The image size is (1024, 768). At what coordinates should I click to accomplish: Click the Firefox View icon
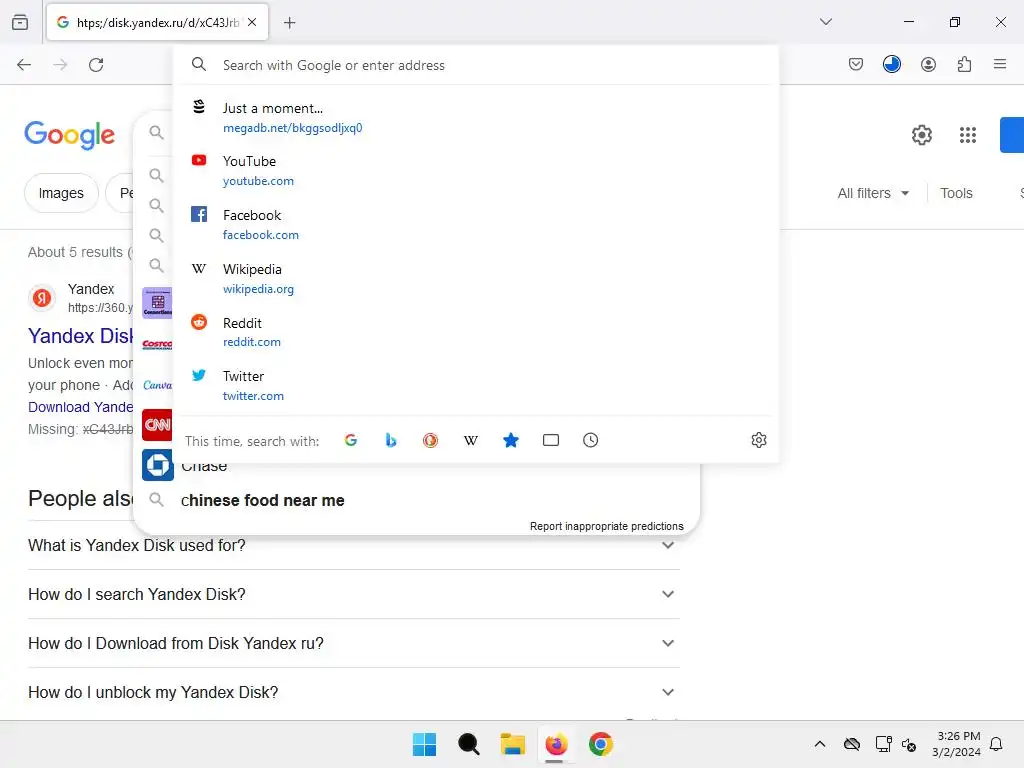click(20, 22)
